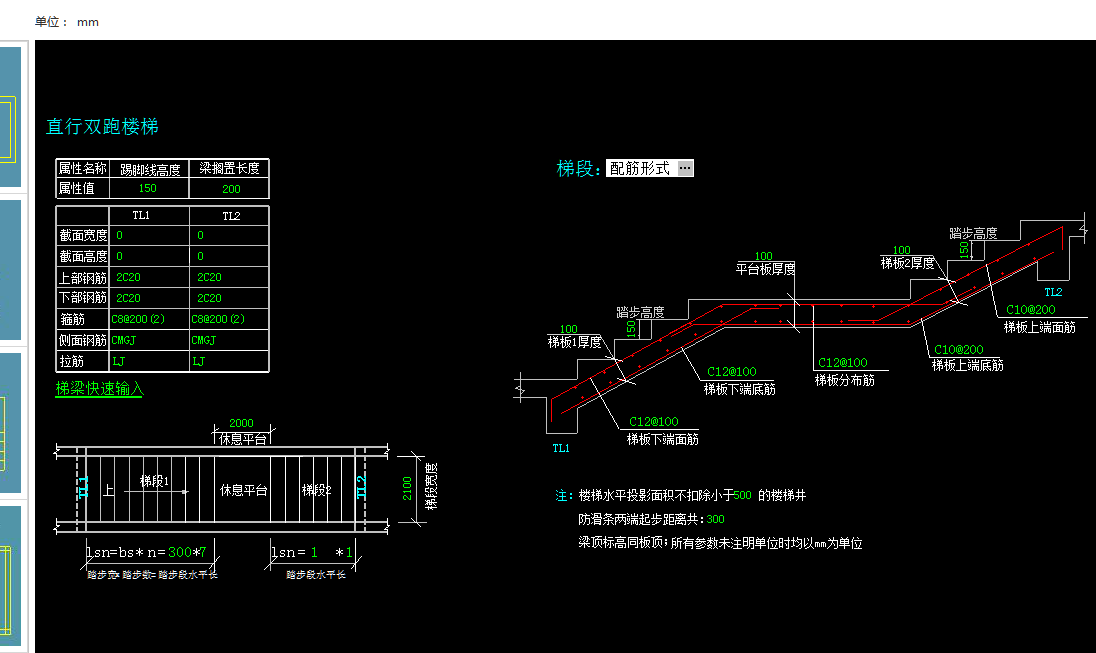Edit the 踏步数 value 7
This screenshot has height=653, width=1096.
(203, 552)
